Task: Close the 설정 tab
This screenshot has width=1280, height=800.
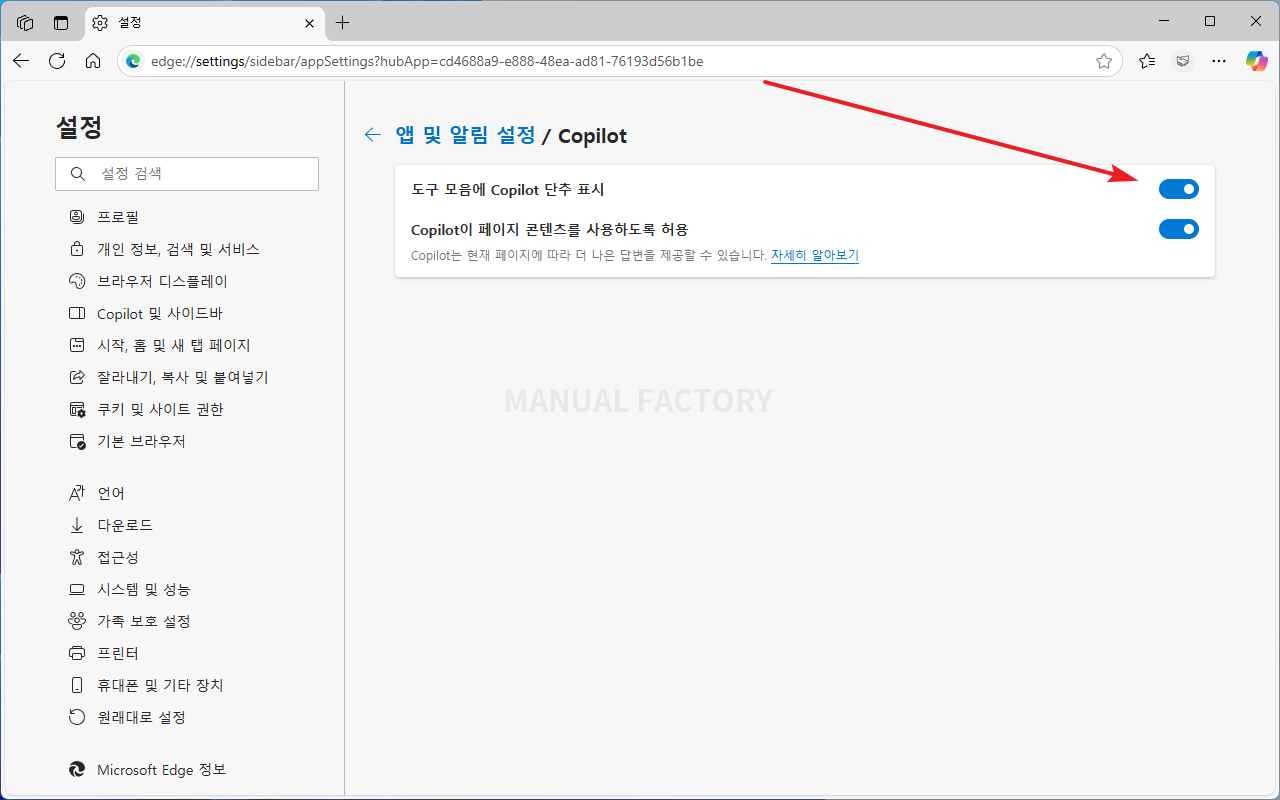Action: (308, 22)
